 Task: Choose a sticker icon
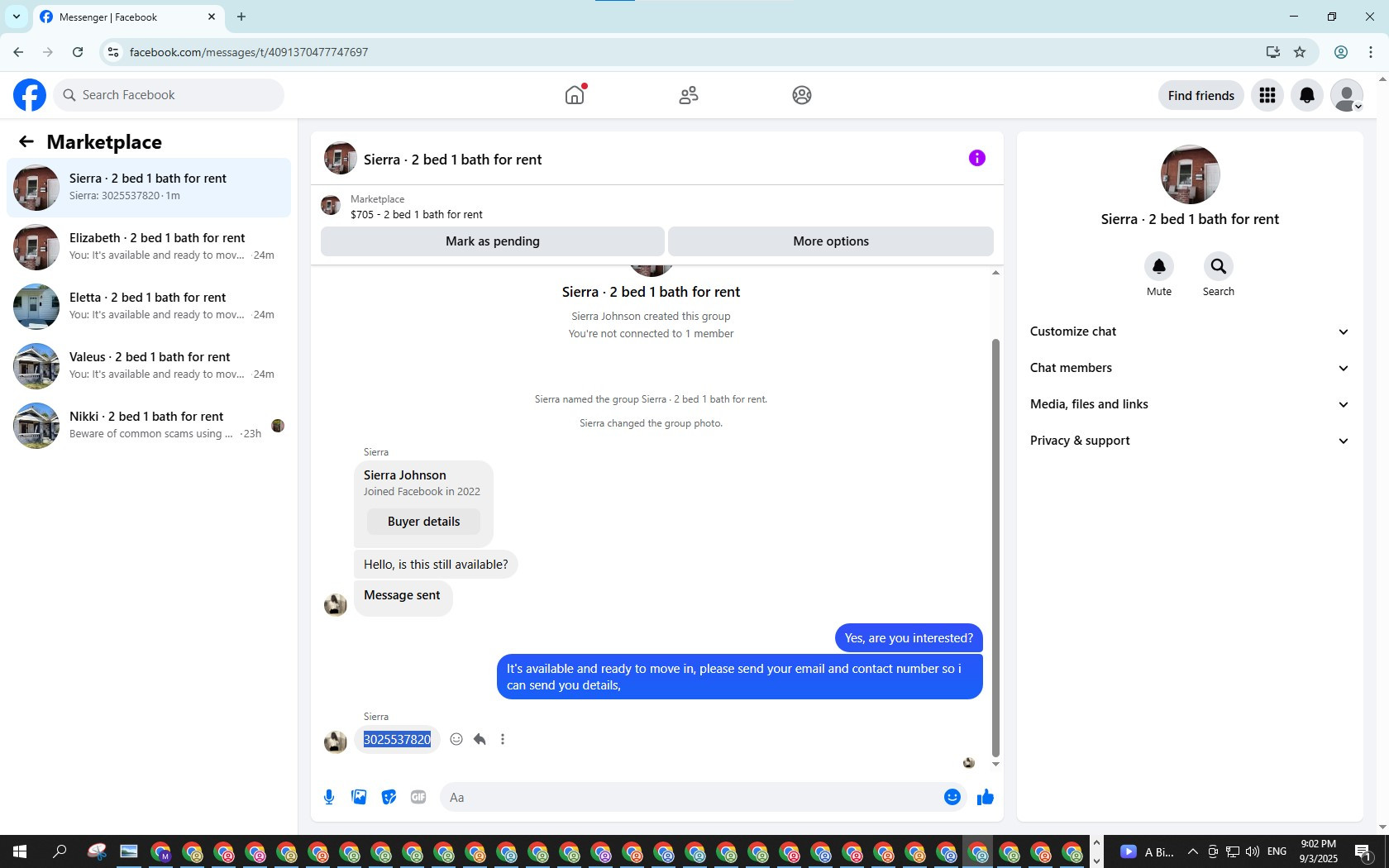(x=389, y=797)
